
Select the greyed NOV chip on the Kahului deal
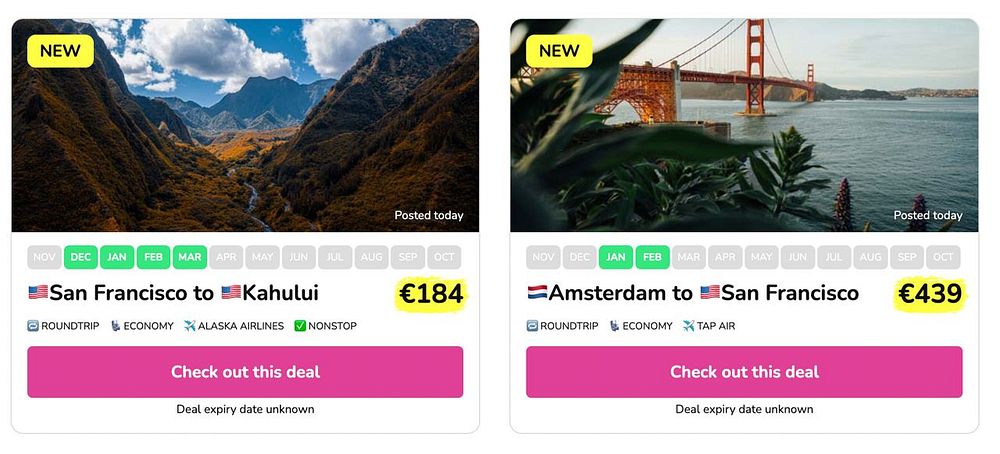(45, 257)
